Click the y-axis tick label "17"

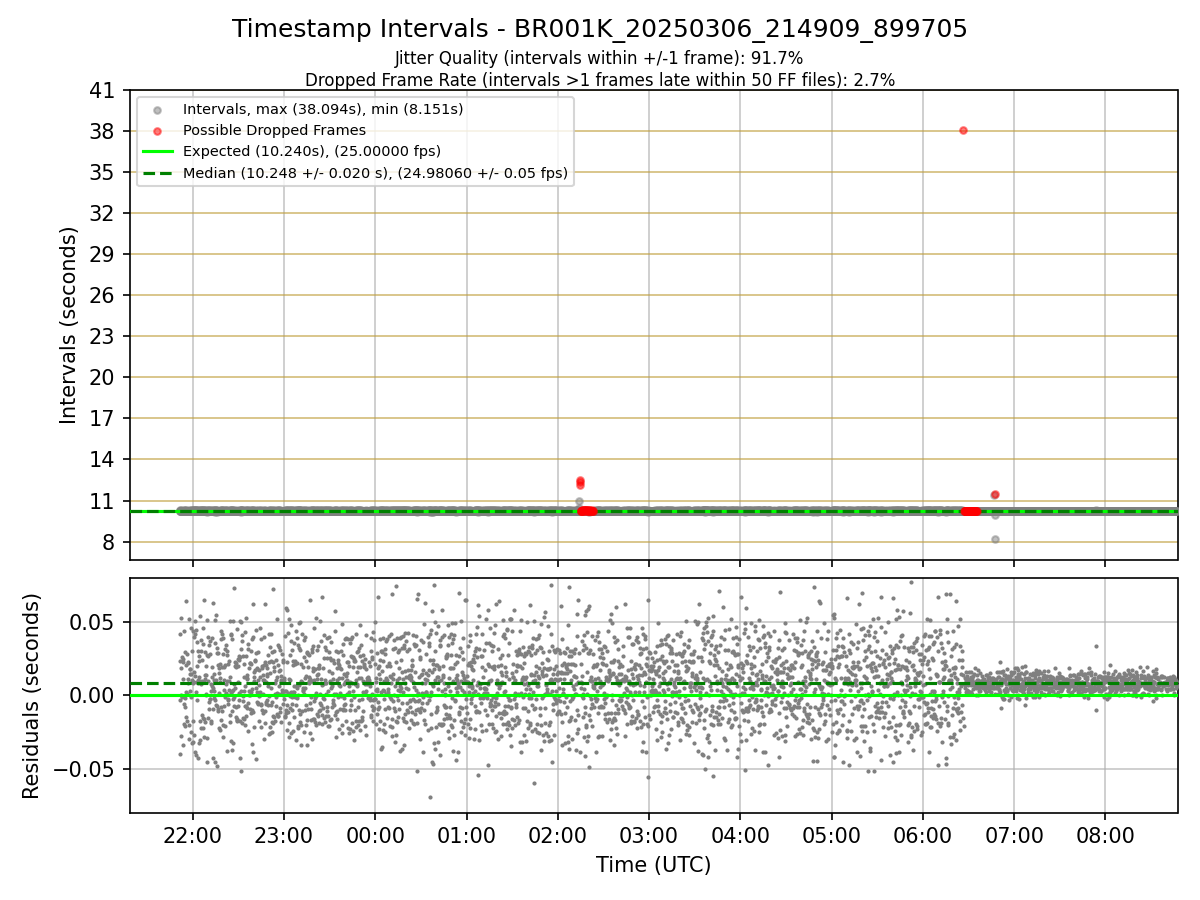103,418
